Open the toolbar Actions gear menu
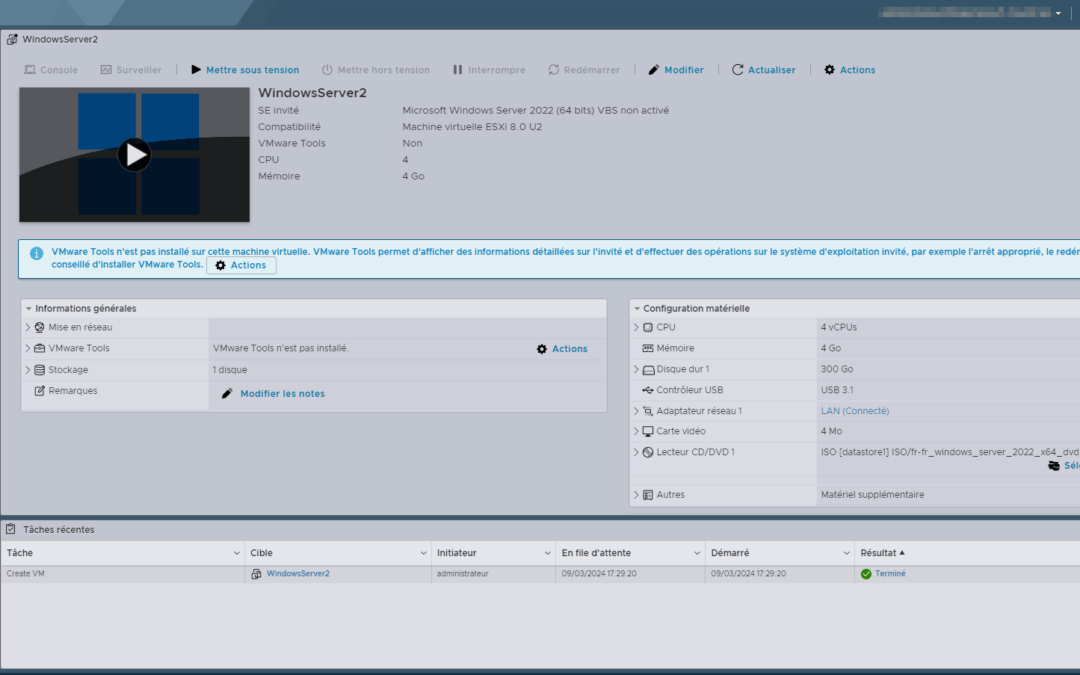 click(x=850, y=70)
